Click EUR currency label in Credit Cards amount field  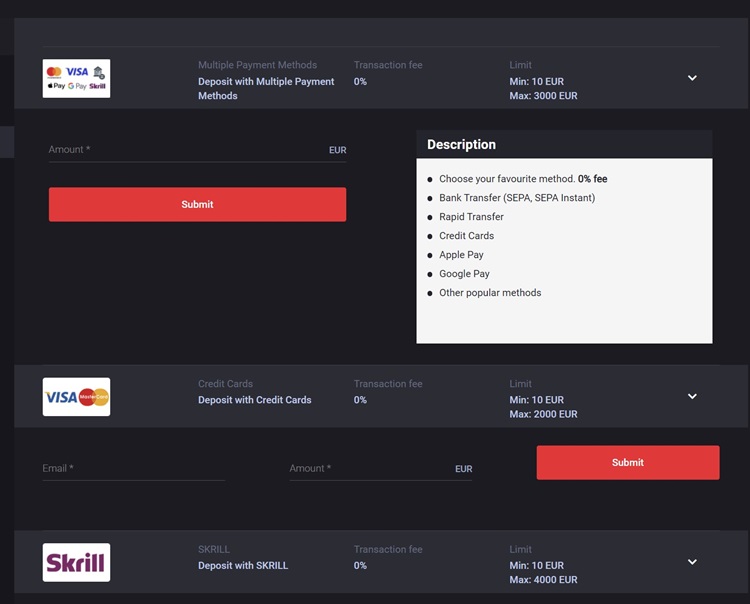point(463,469)
